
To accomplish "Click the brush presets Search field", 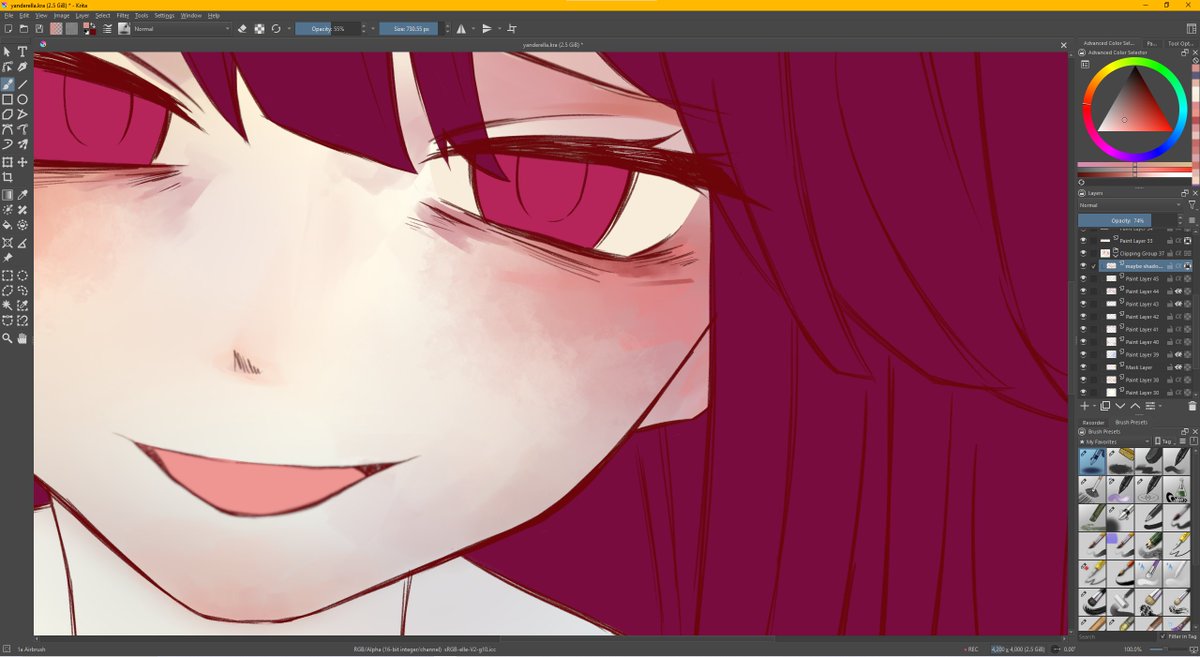I will coord(1117,636).
